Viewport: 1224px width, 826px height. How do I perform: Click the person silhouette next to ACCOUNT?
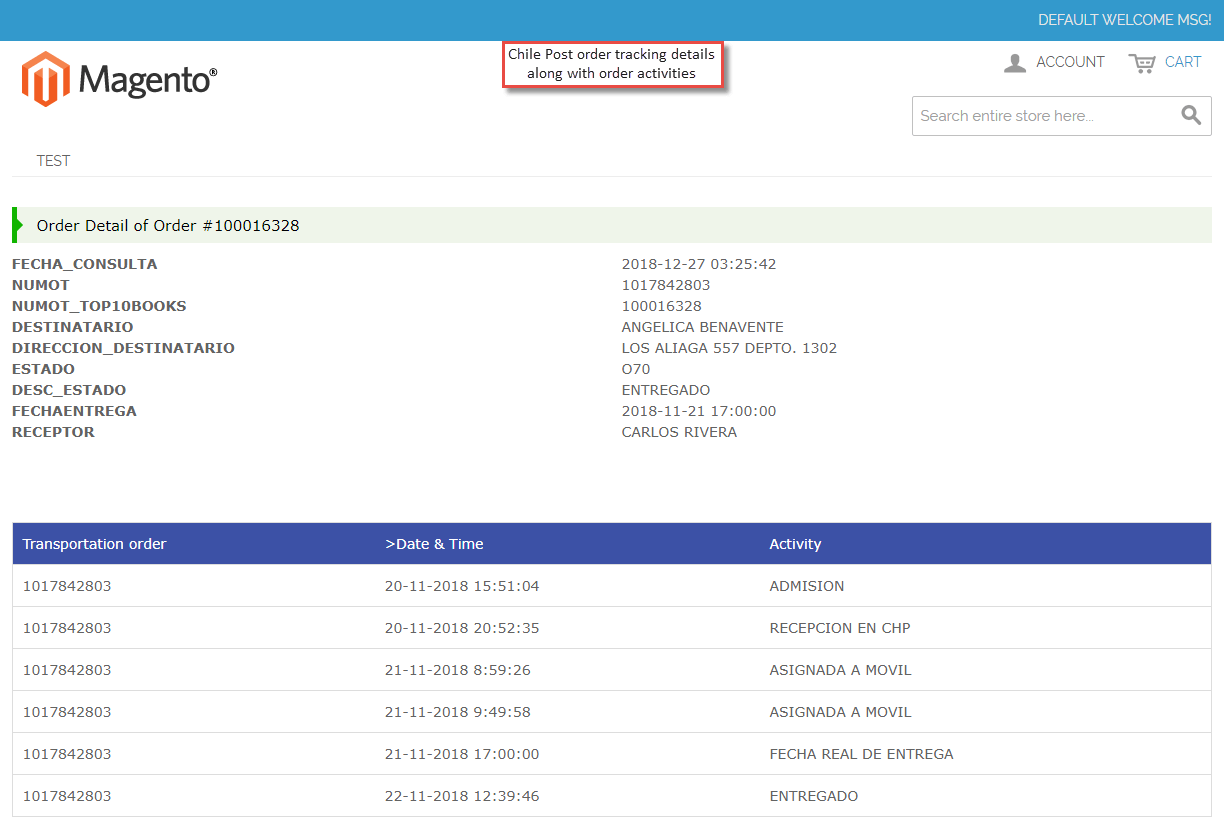pos(1014,62)
